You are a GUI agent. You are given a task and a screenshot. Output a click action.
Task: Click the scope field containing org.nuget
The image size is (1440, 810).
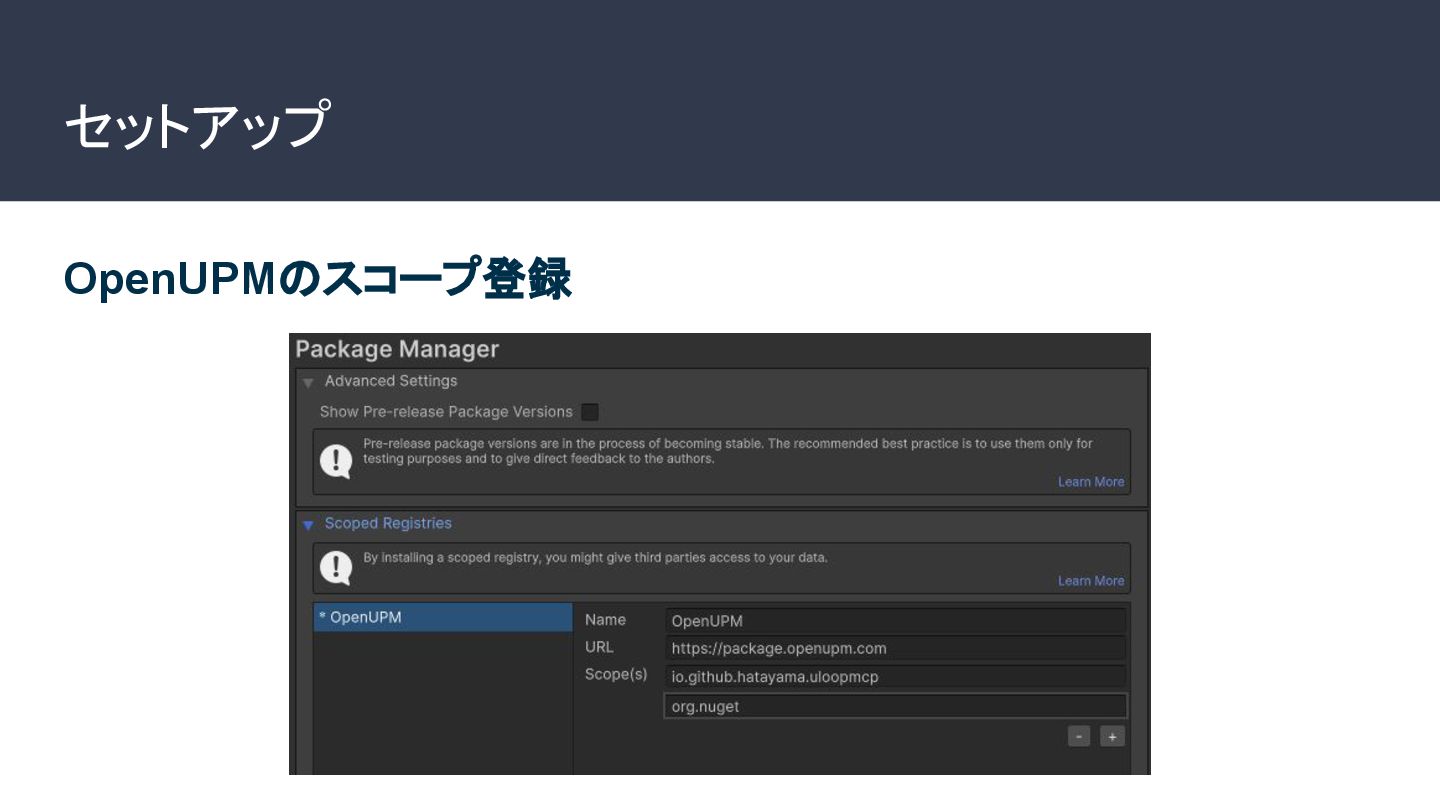pyautogui.click(x=895, y=706)
